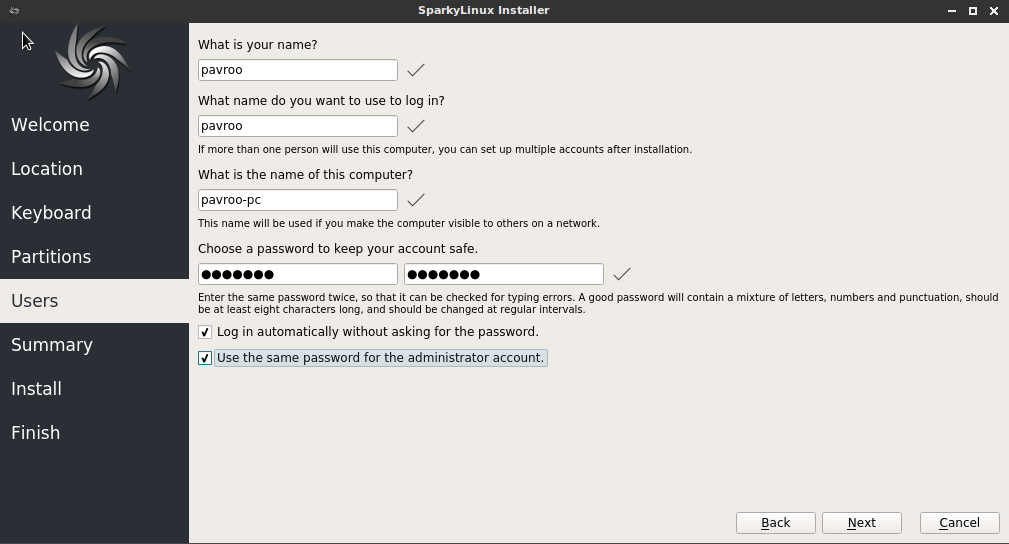Click the password confirmation field
Image resolution: width=1009 pixels, height=544 pixels.
(504, 274)
